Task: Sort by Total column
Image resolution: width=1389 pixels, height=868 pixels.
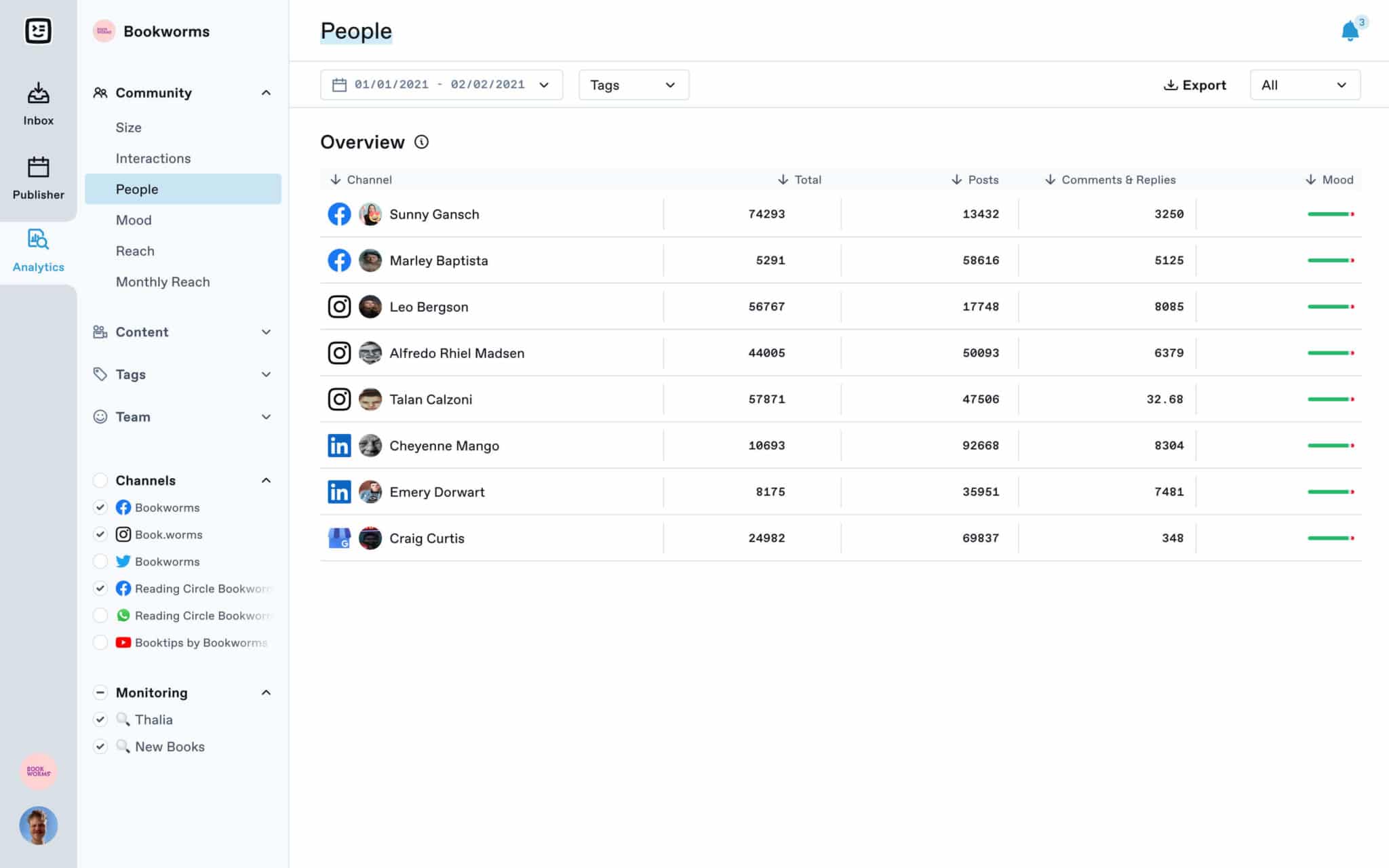Action: click(799, 180)
